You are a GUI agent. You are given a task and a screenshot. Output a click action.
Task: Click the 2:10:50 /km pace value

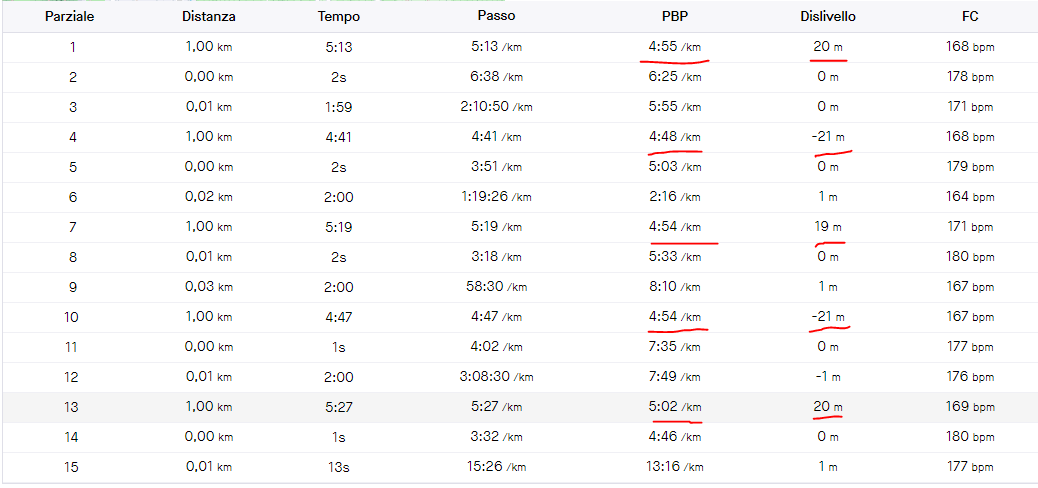pyautogui.click(x=496, y=107)
